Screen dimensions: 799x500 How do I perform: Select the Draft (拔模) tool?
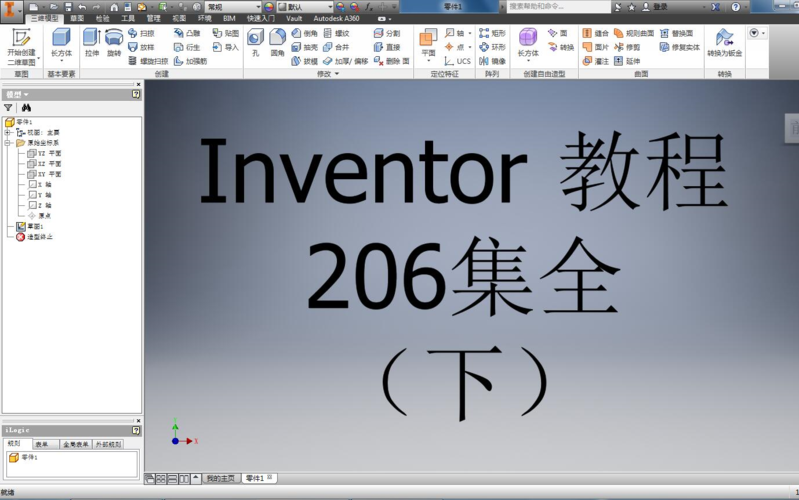pos(305,61)
